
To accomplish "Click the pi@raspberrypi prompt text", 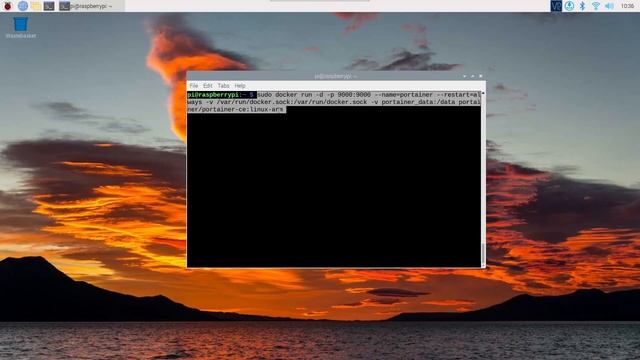I will 214,95.
